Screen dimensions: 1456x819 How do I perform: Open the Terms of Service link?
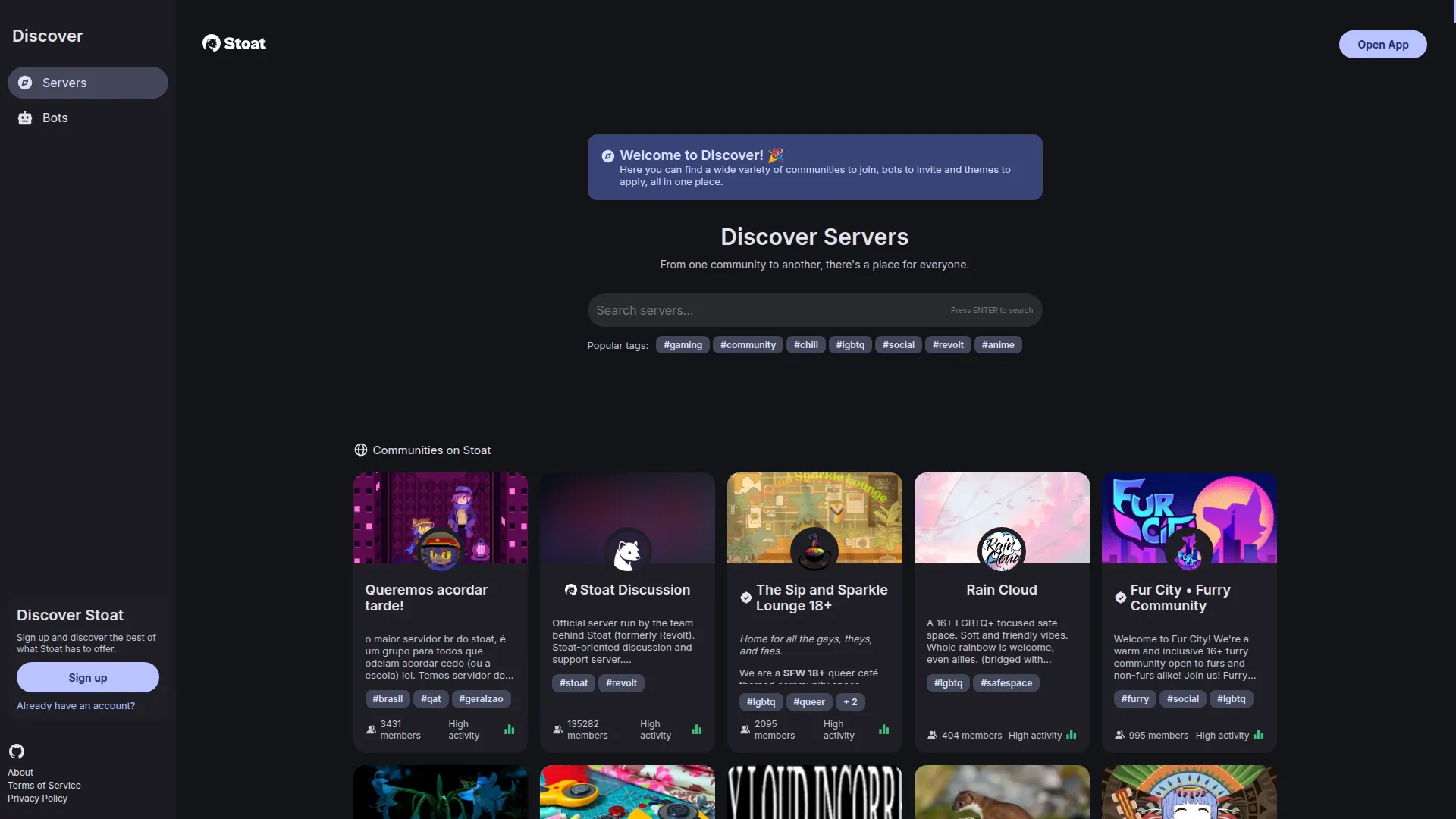pyautogui.click(x=44, y=786)
